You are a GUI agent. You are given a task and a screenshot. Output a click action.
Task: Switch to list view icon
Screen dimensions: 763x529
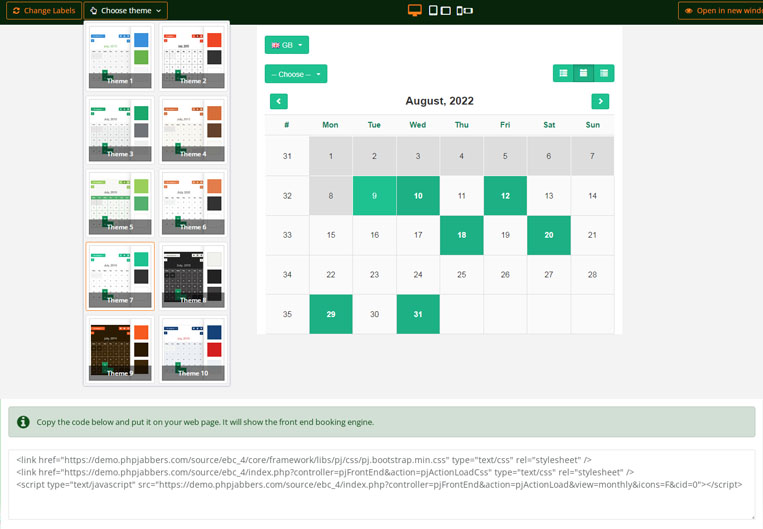[x=563, y=73]
